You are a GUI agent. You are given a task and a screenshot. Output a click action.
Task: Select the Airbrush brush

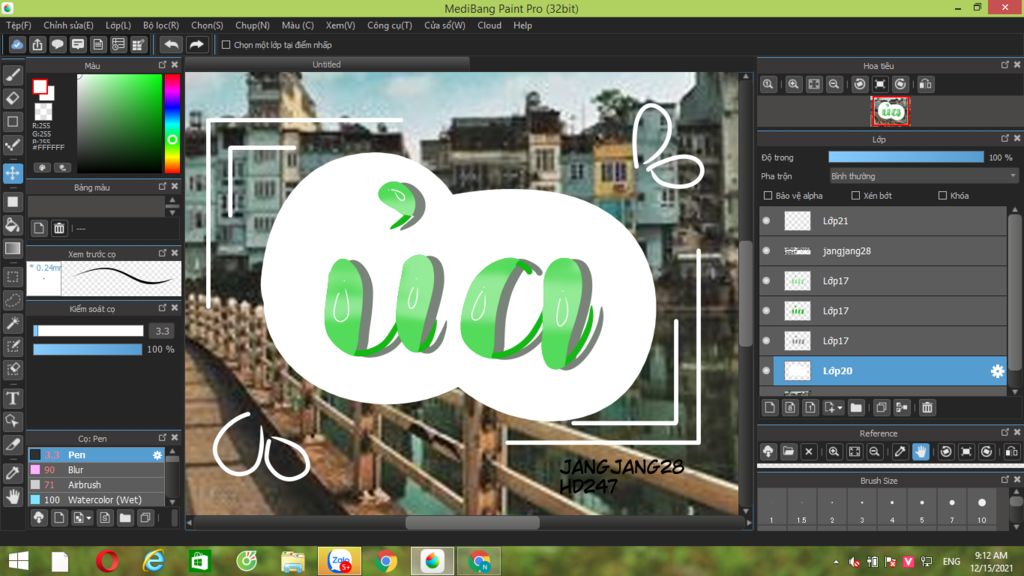[x=96, y=485]
